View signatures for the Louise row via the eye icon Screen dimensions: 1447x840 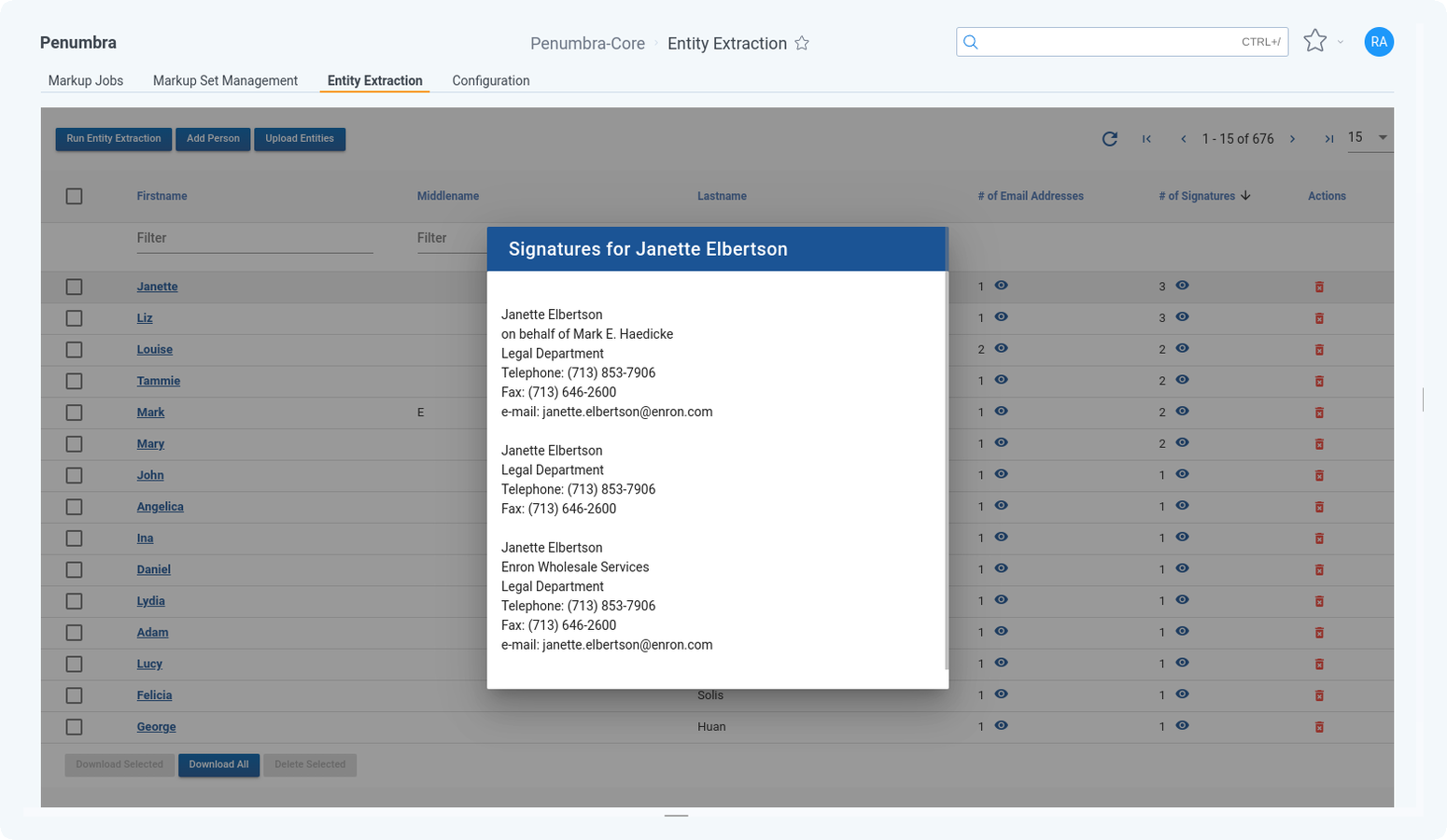[x=1182, y=349]
